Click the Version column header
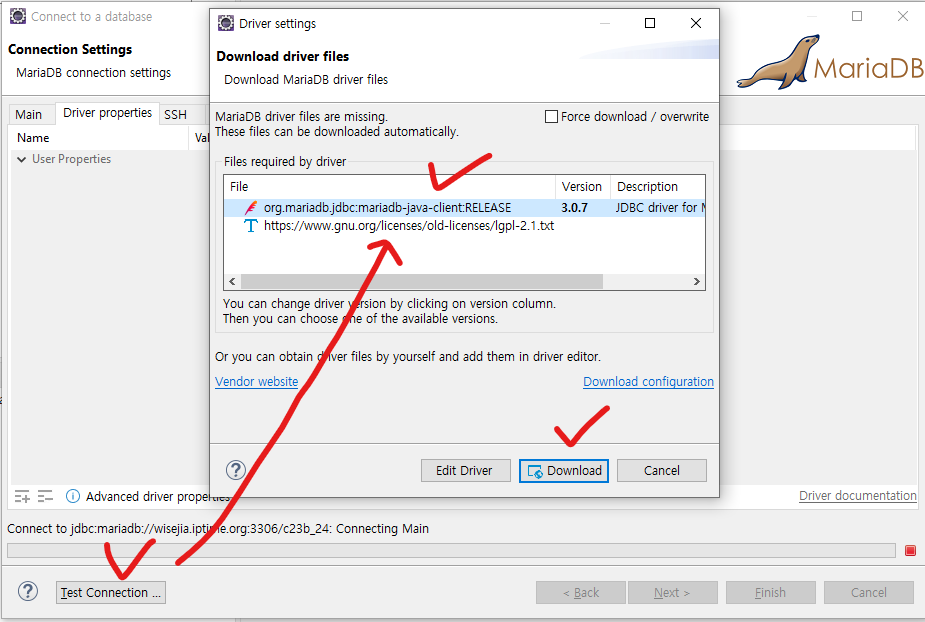Viewport: 925px width, 622px height. click(x=582, y=186)
